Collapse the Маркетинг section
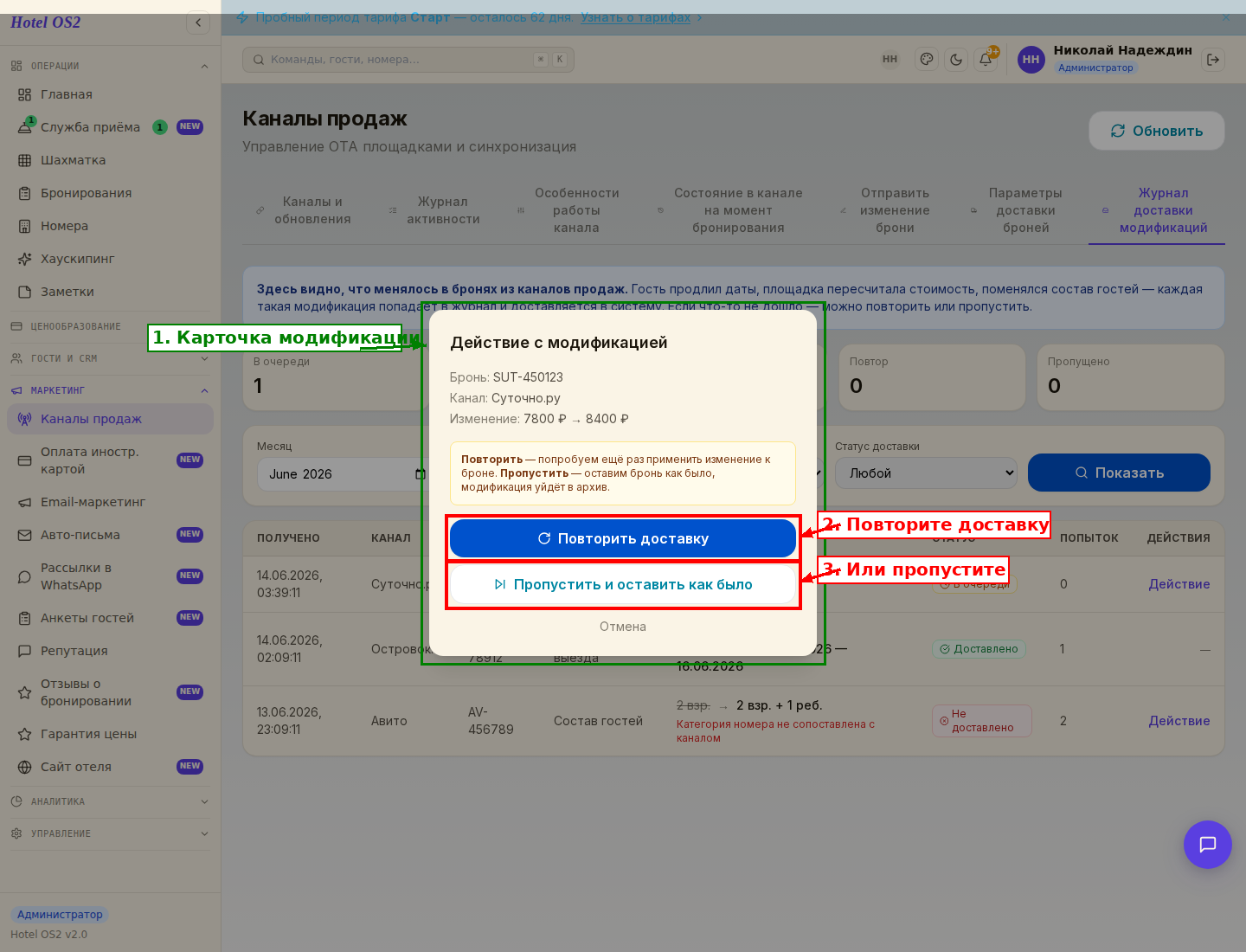Image resolution: width=1246 pixels, height=952 pixels. point(110,390)
